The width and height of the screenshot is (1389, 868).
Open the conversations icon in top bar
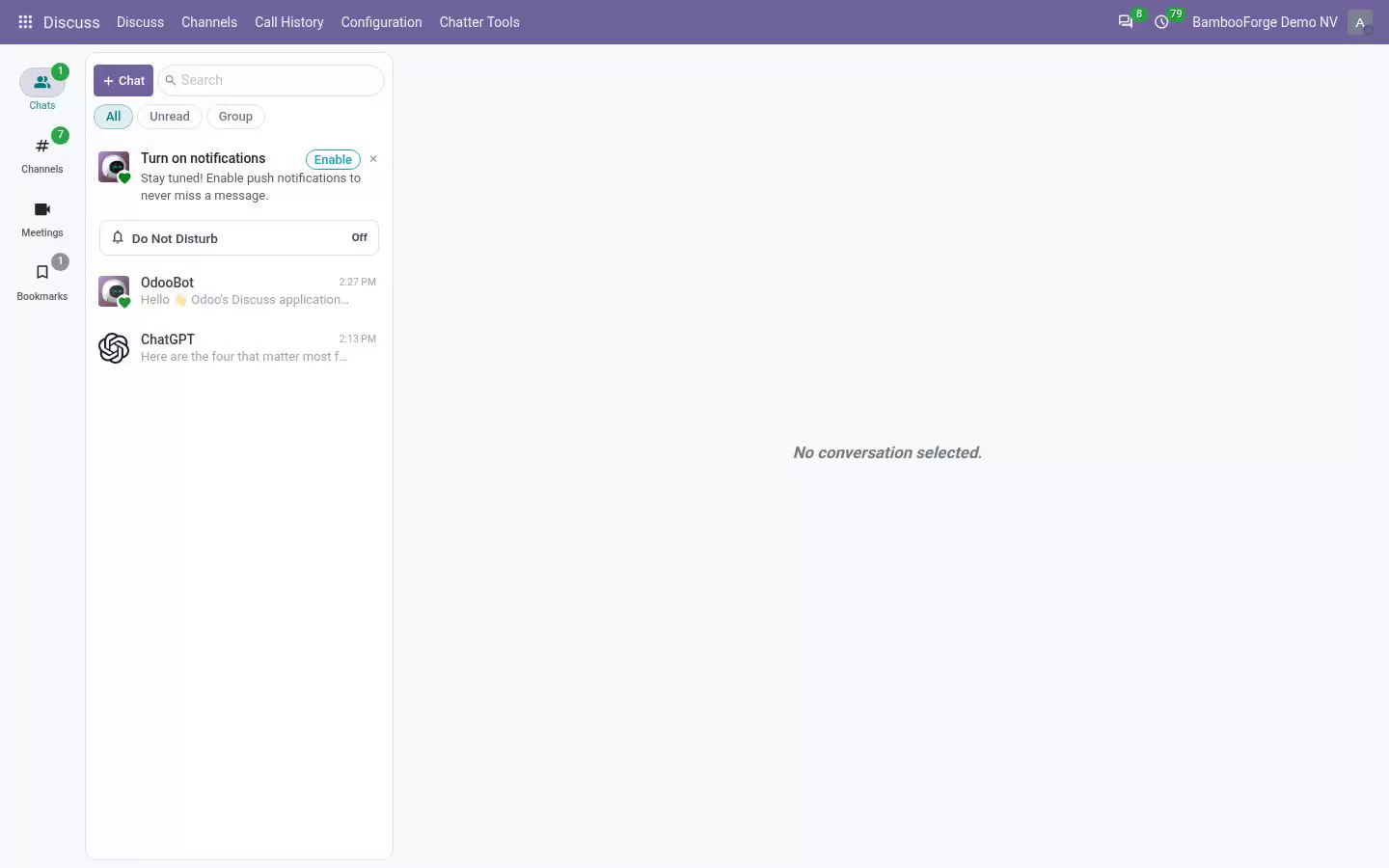pyautogui.click(x=1126, y=22)
